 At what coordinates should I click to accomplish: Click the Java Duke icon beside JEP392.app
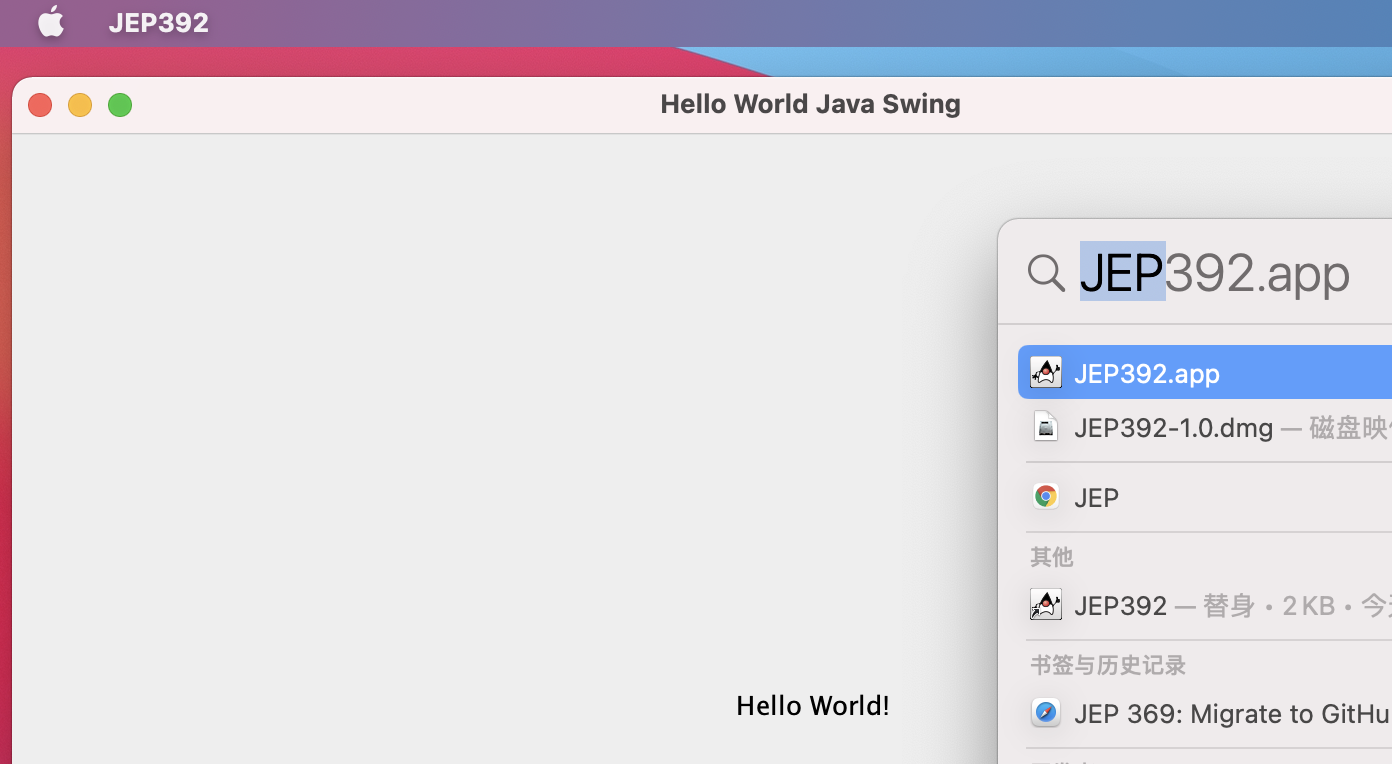point(1045,372)
